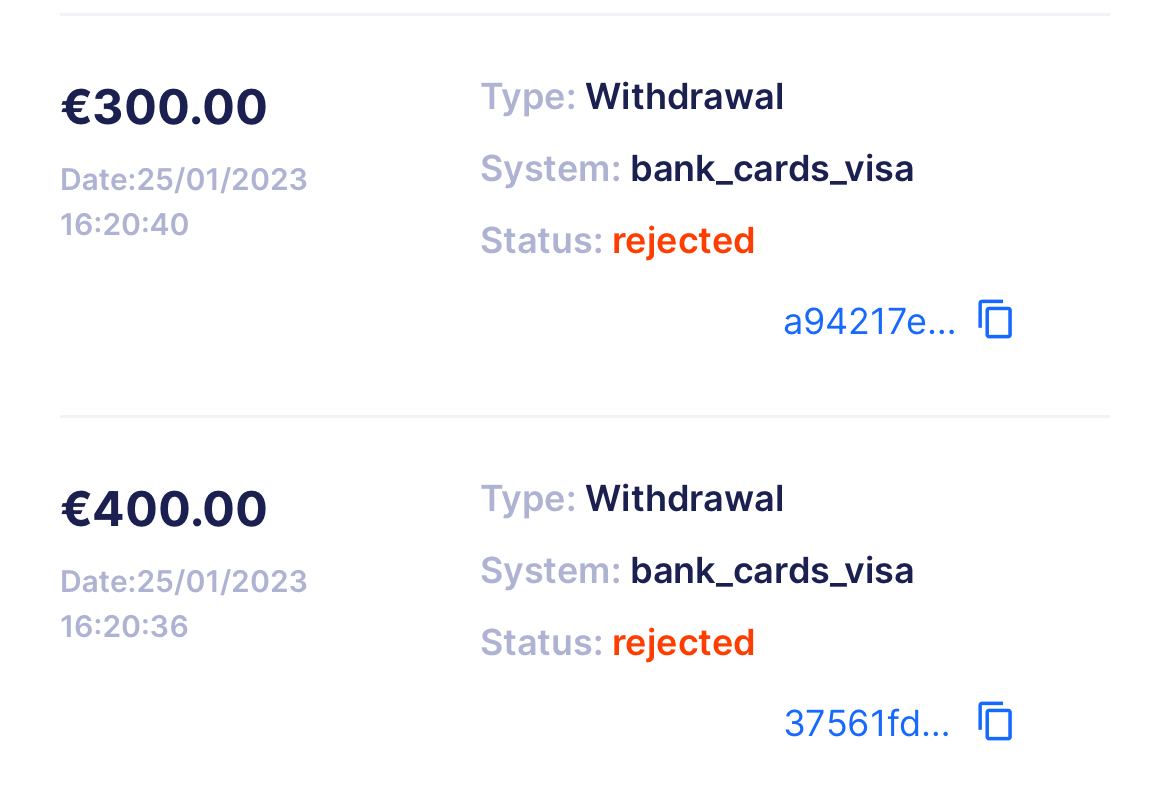
Task: Select the €400.00 amount
Action: [164, 509]
